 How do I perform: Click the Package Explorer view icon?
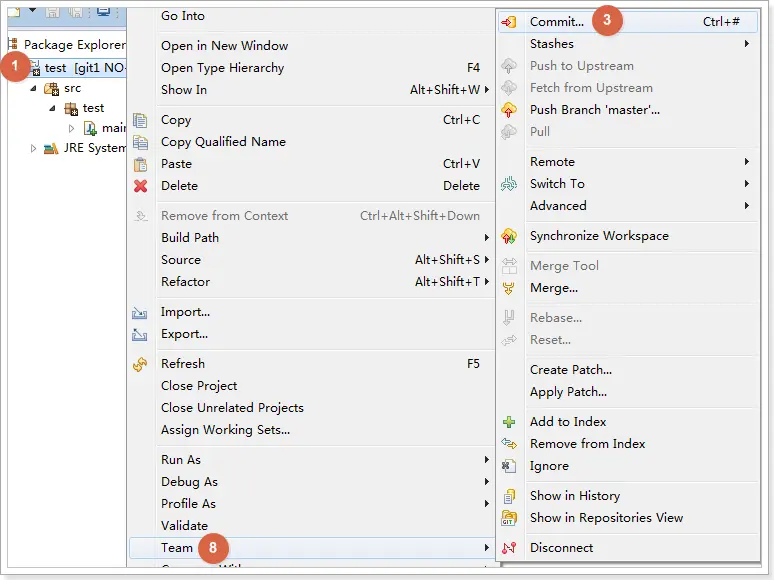13,44
